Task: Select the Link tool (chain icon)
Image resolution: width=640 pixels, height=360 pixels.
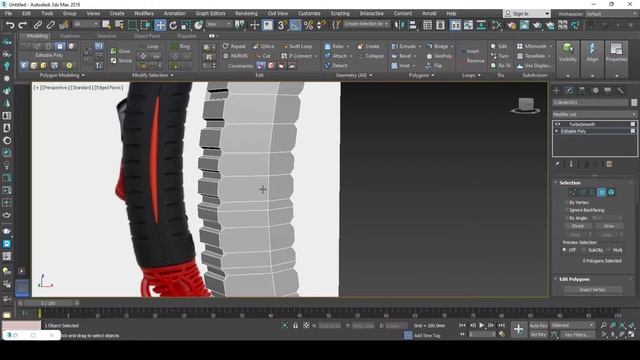Action: [38, 25]
